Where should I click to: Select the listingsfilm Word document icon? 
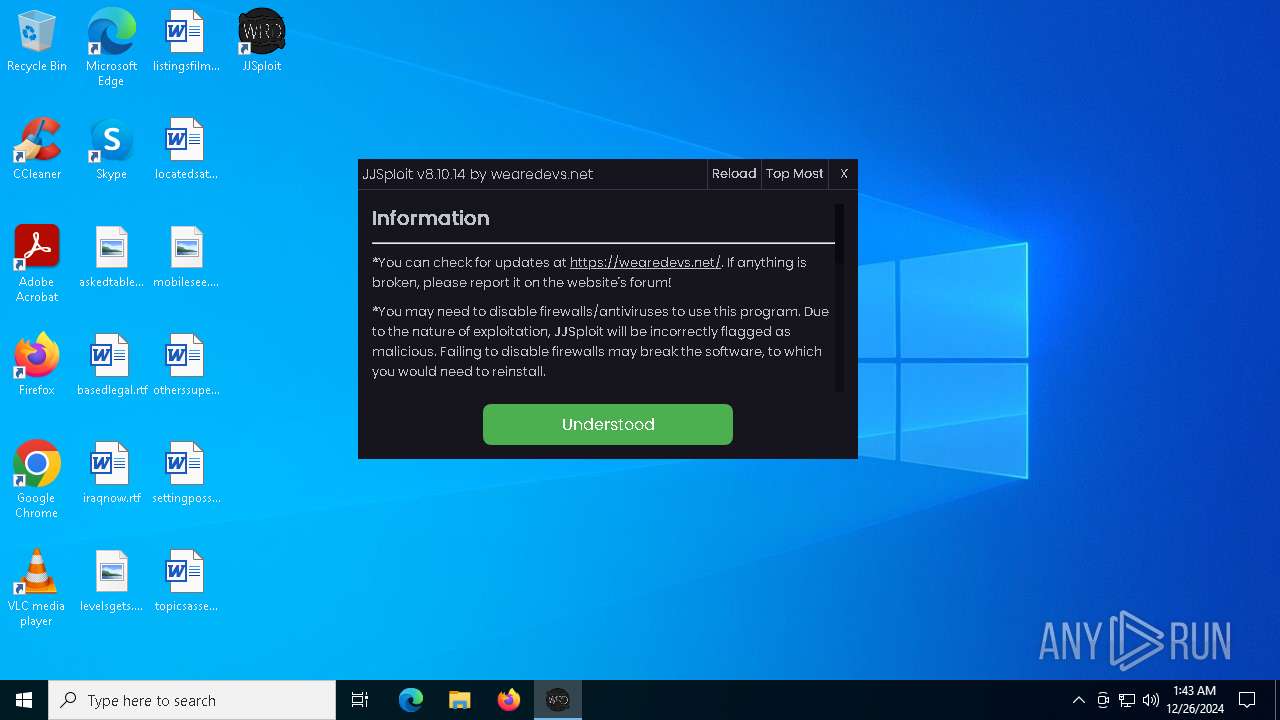coord(186,42)
